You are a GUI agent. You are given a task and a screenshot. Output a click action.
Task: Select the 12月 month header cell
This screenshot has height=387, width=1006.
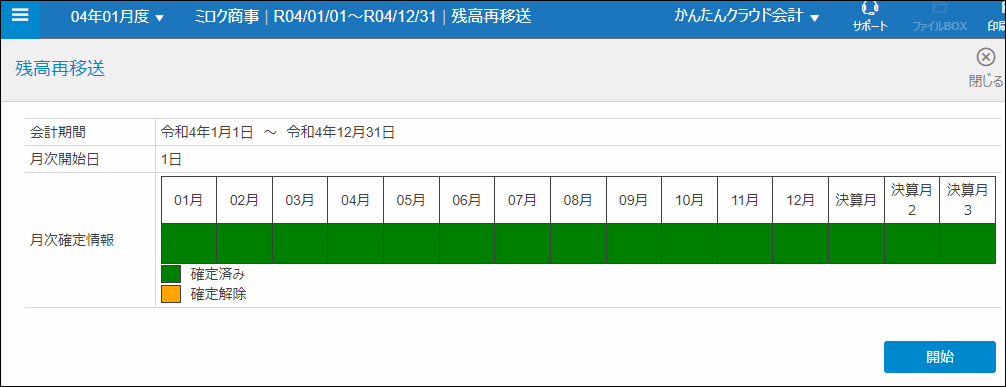800,200
